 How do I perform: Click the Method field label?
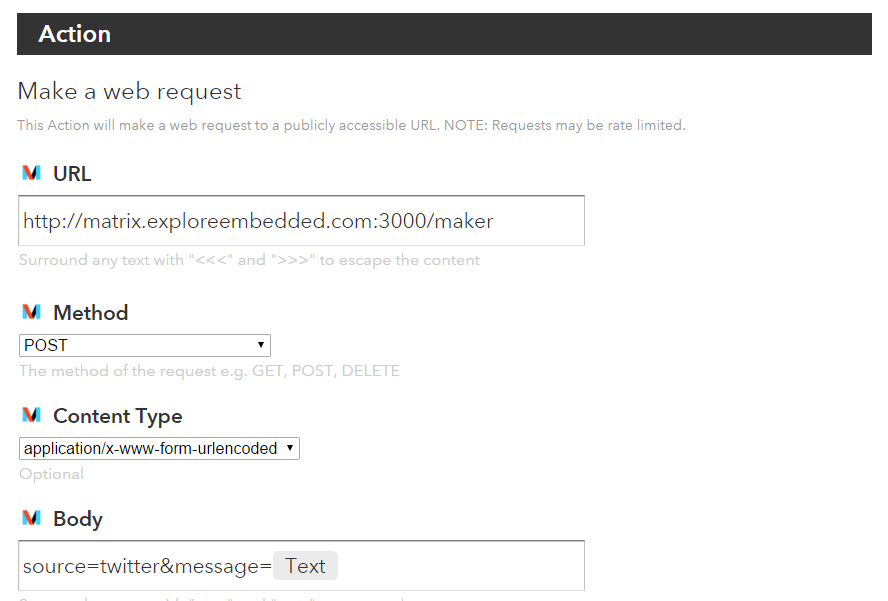click(x=91, y=313)
